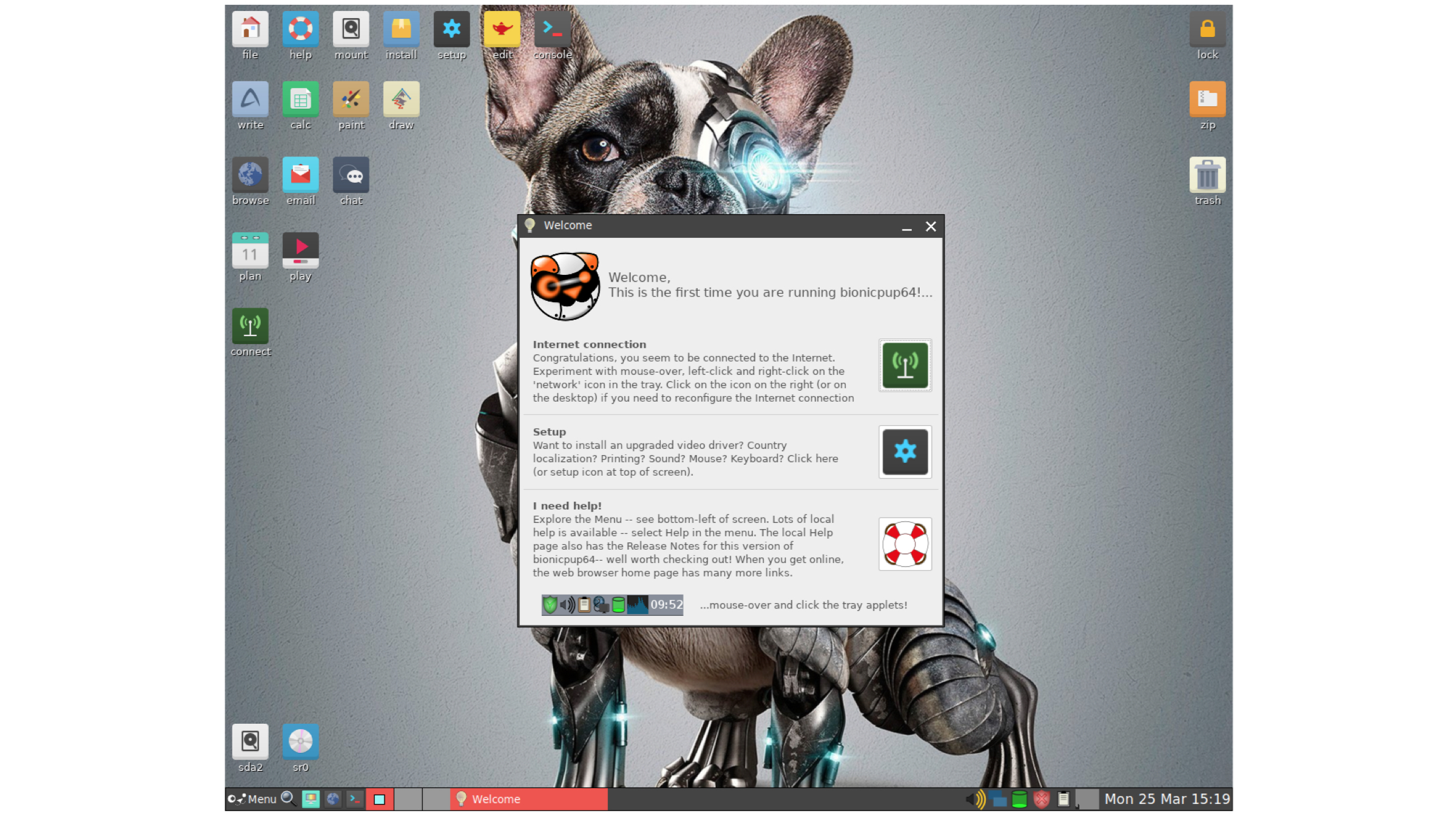The image size is (1456, 816).
Task: Click the Internet connection button in Welcome
Action: pyautogui.click(x=905, y=365)
